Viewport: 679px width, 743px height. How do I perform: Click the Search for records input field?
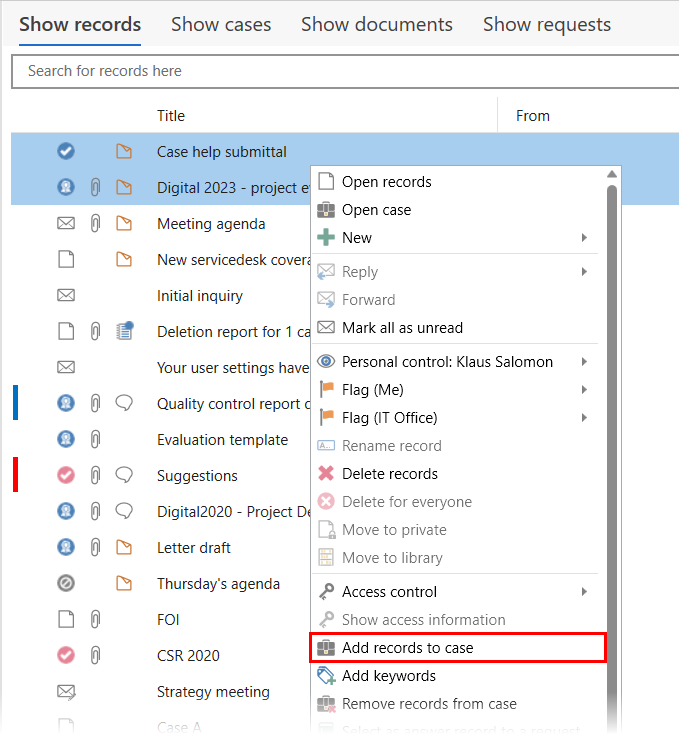[345, 71]
